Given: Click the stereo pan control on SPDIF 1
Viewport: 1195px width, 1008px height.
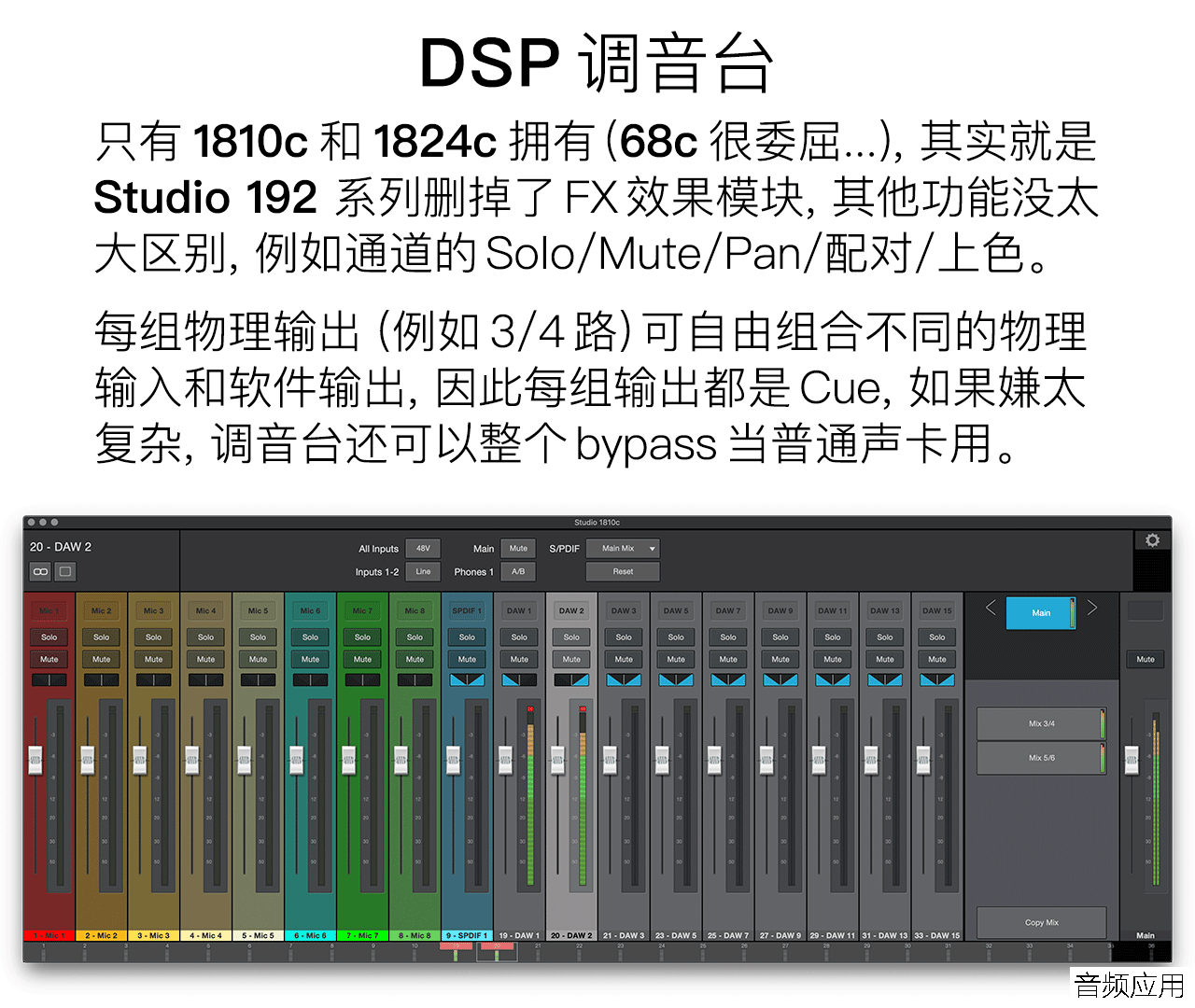Looking at the screenshot, I should [468, 679].
